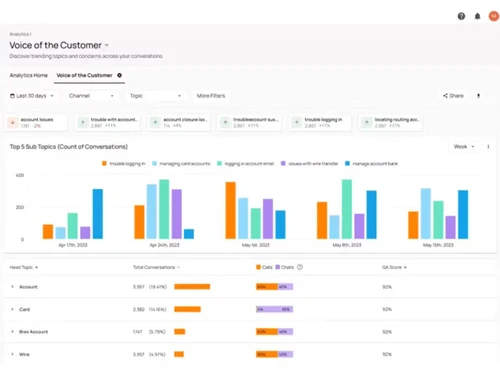The width and height of the screenshot is (500, 375).
Task: Click the Card row calls-chats split bar
Action: pos(274,309)
